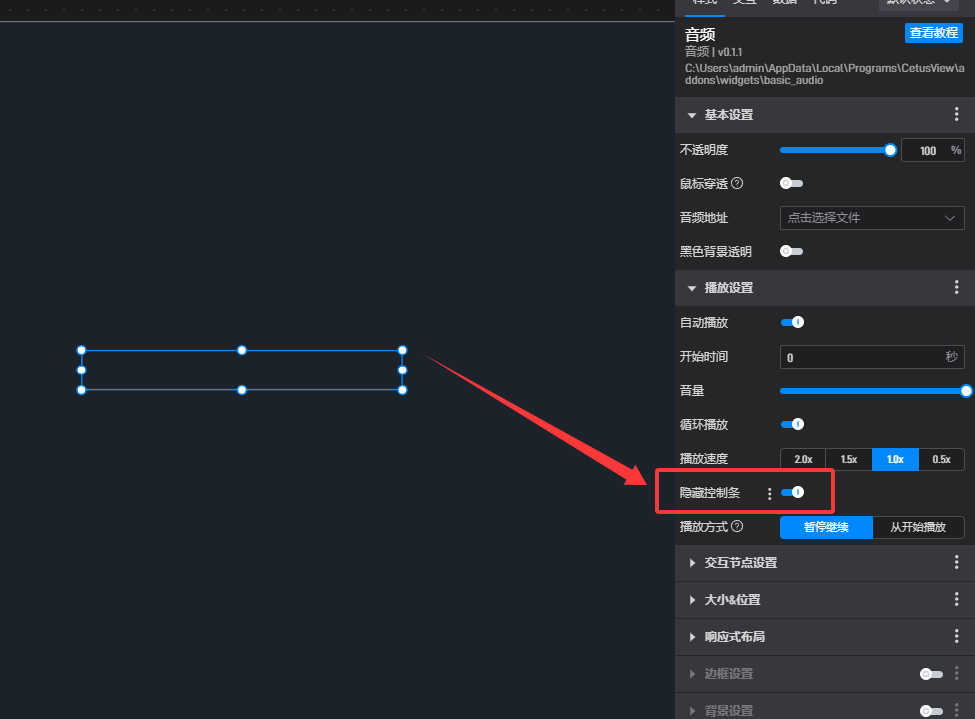Viewport: 975px width, 719px height.
Task: Open the 播放设置 section's three-dot menu
Action: tap(956, 287)
